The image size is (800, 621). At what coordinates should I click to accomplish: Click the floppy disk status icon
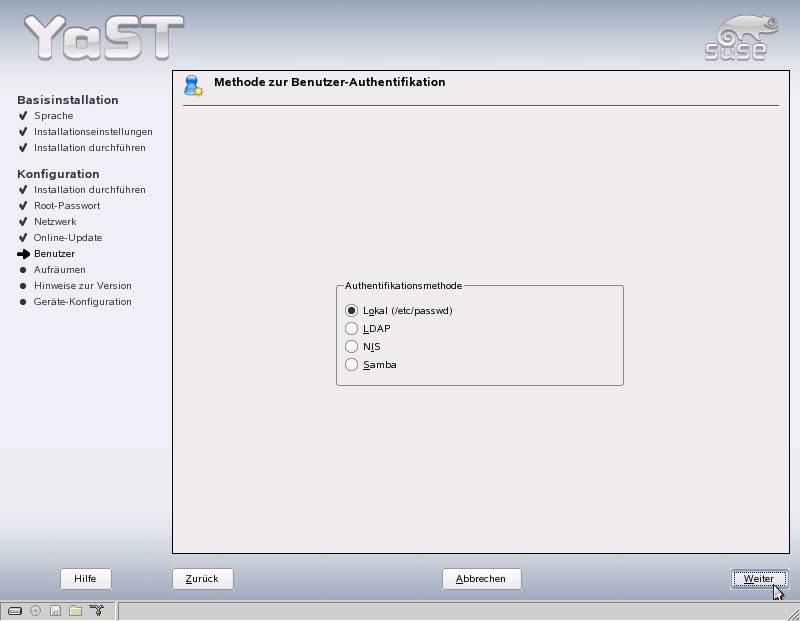pos(55,611)
